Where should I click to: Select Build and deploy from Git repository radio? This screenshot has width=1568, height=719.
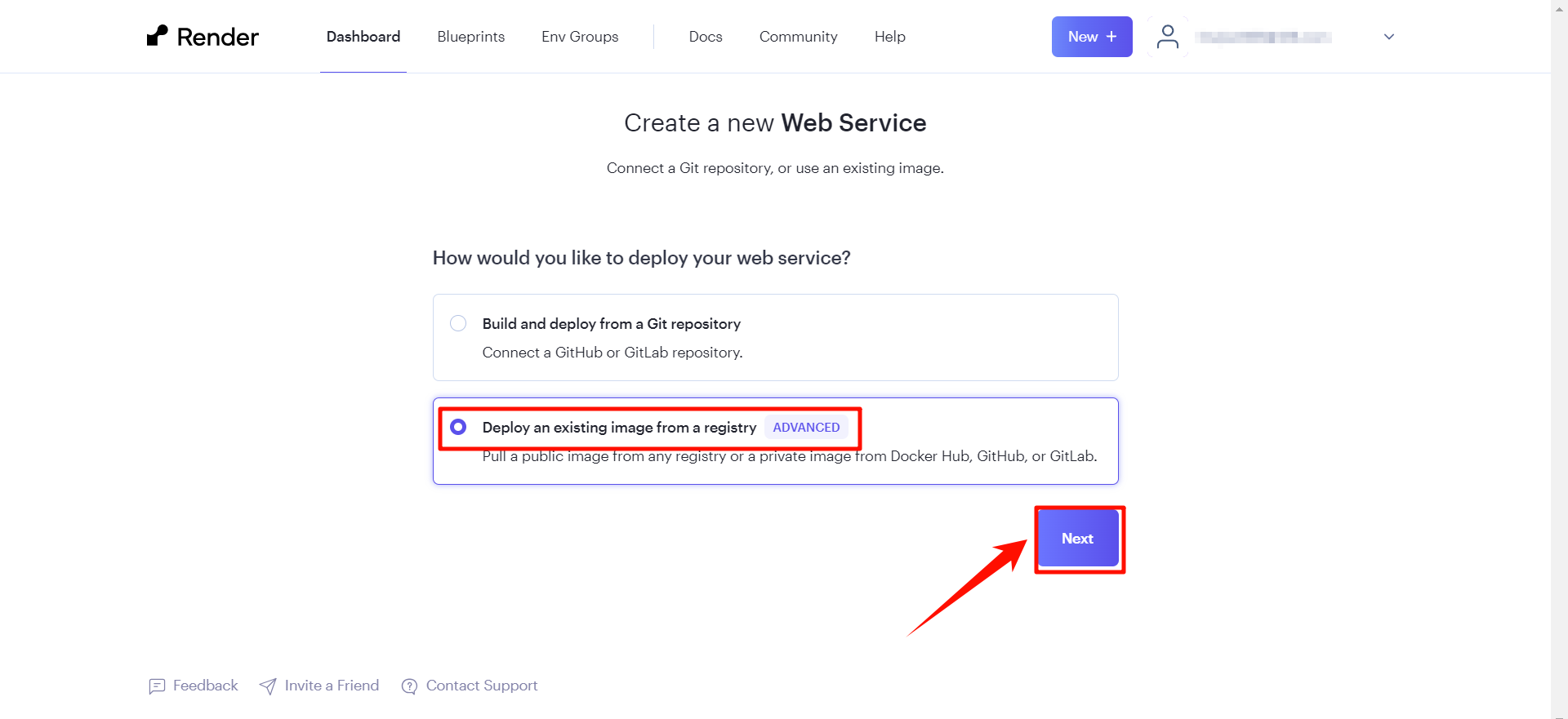pyautogui.click(x=458, y=323)
